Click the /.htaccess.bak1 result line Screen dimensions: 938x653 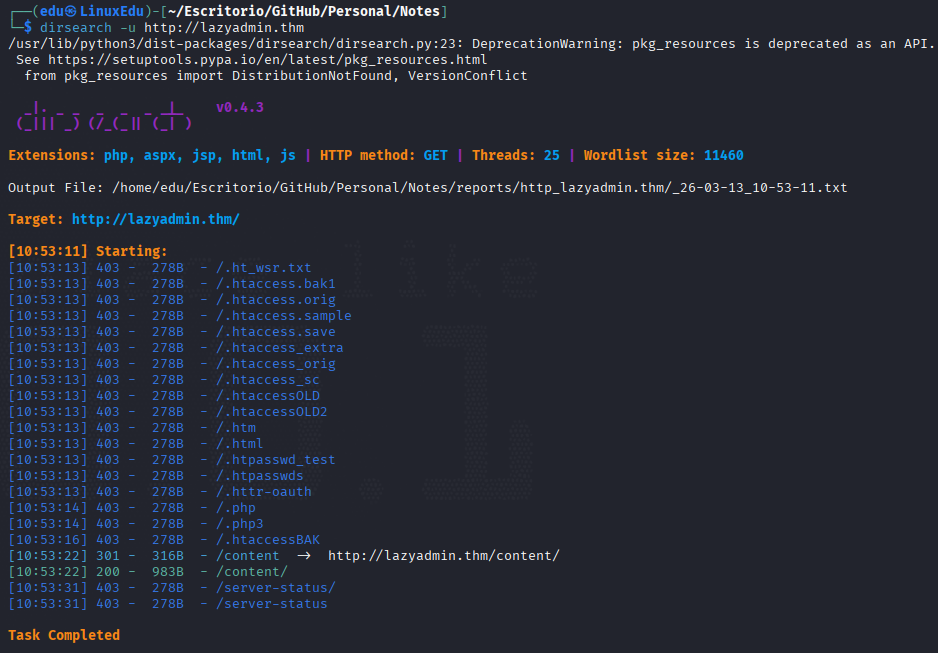pos(172,283)
